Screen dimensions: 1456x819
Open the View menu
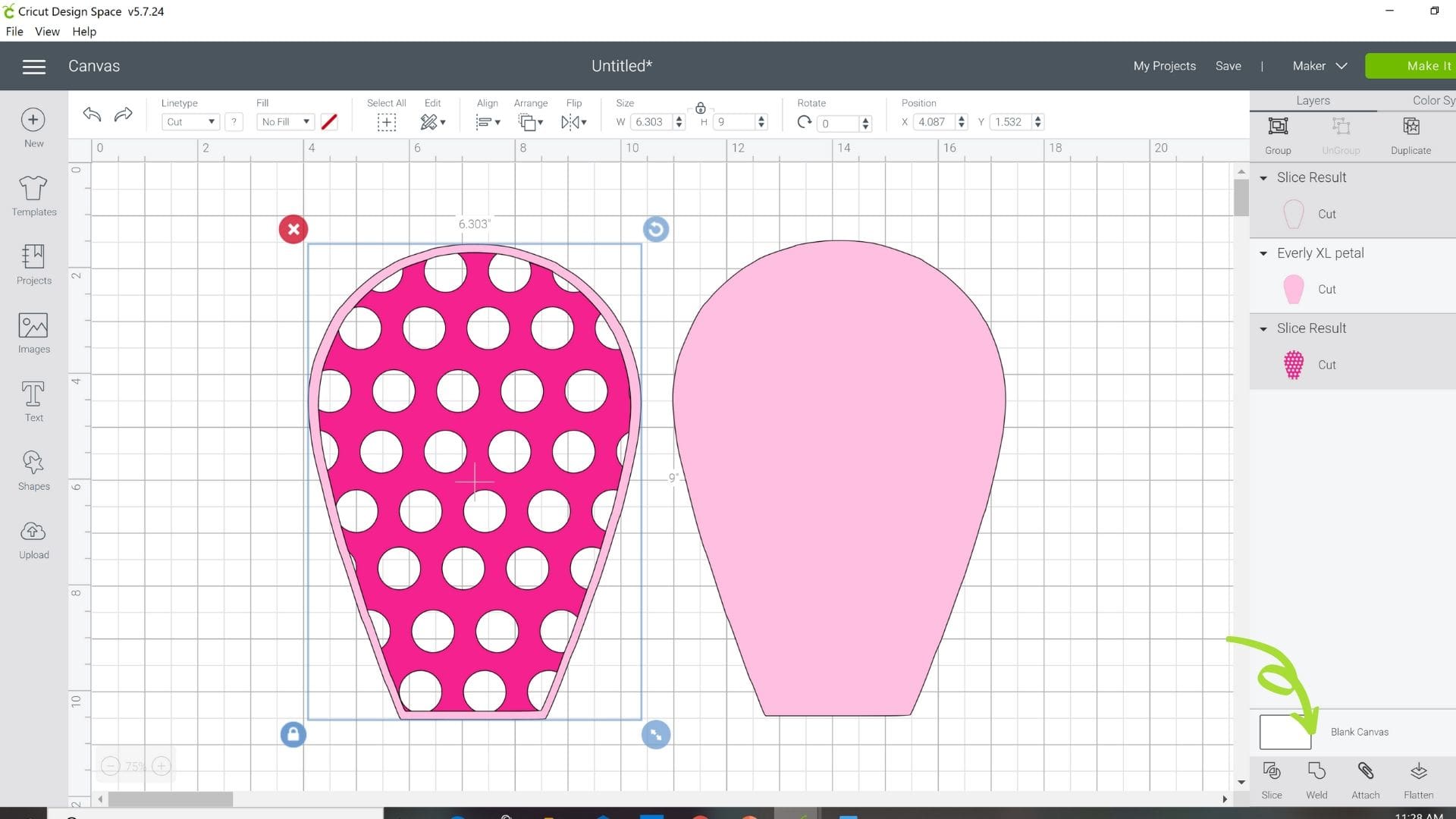[47, 31]
